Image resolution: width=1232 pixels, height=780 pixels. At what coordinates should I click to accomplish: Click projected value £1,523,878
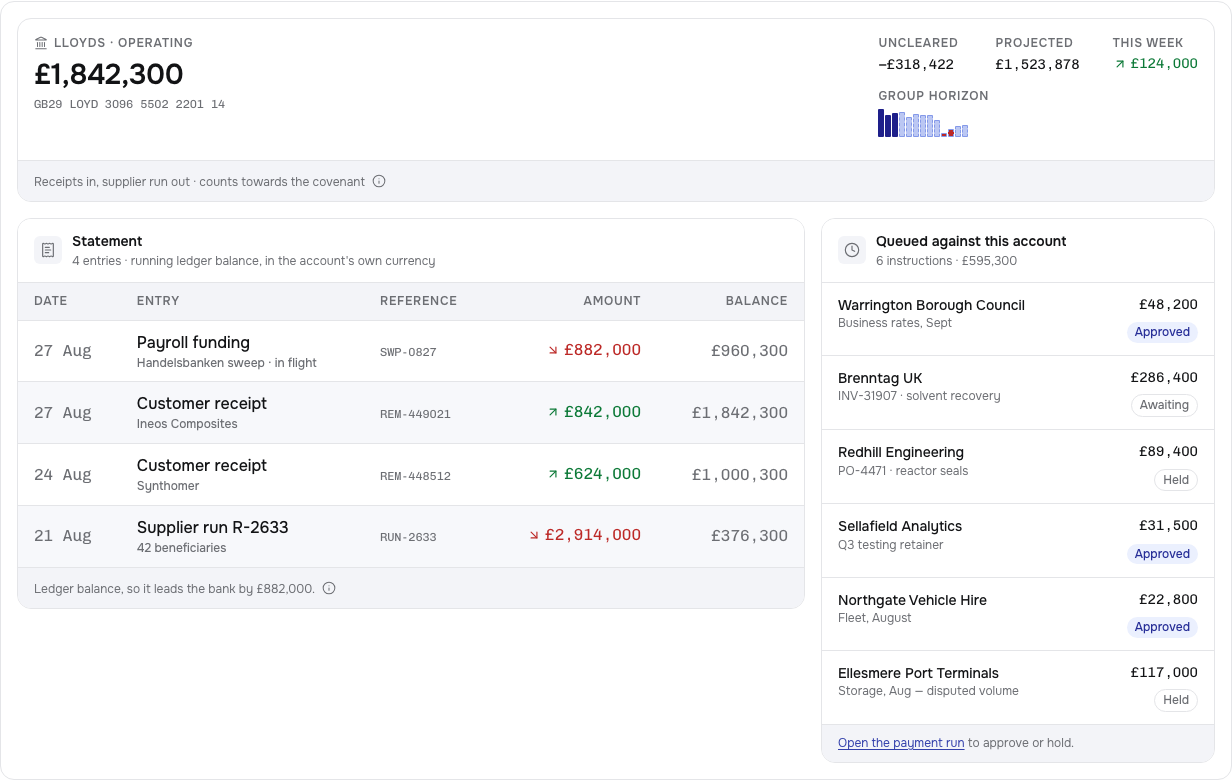[x=1037, y=64]
